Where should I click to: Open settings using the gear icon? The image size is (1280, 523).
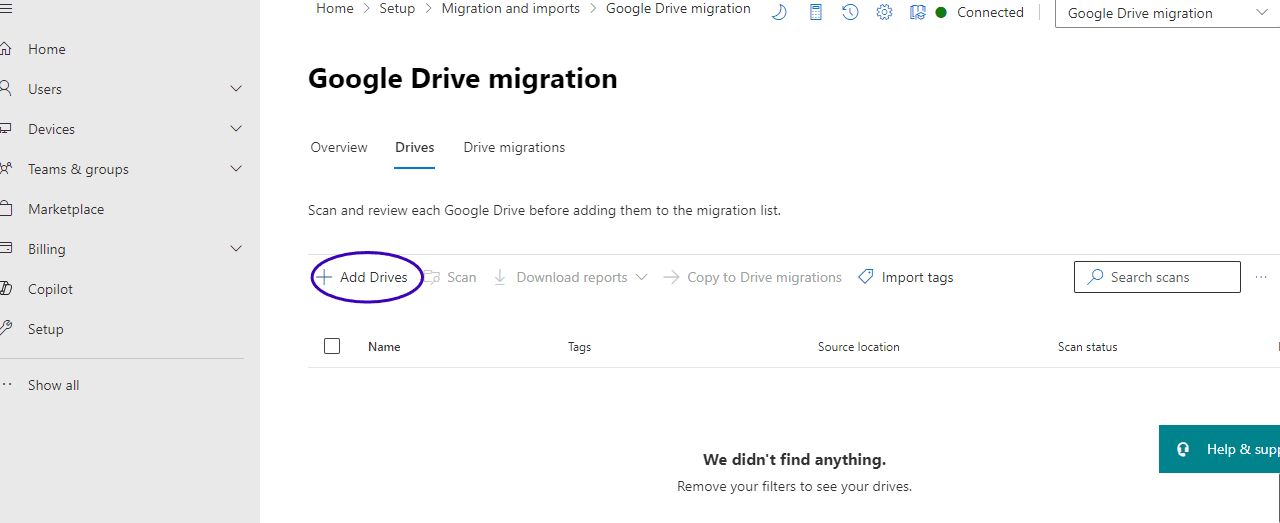click(884, 12)
